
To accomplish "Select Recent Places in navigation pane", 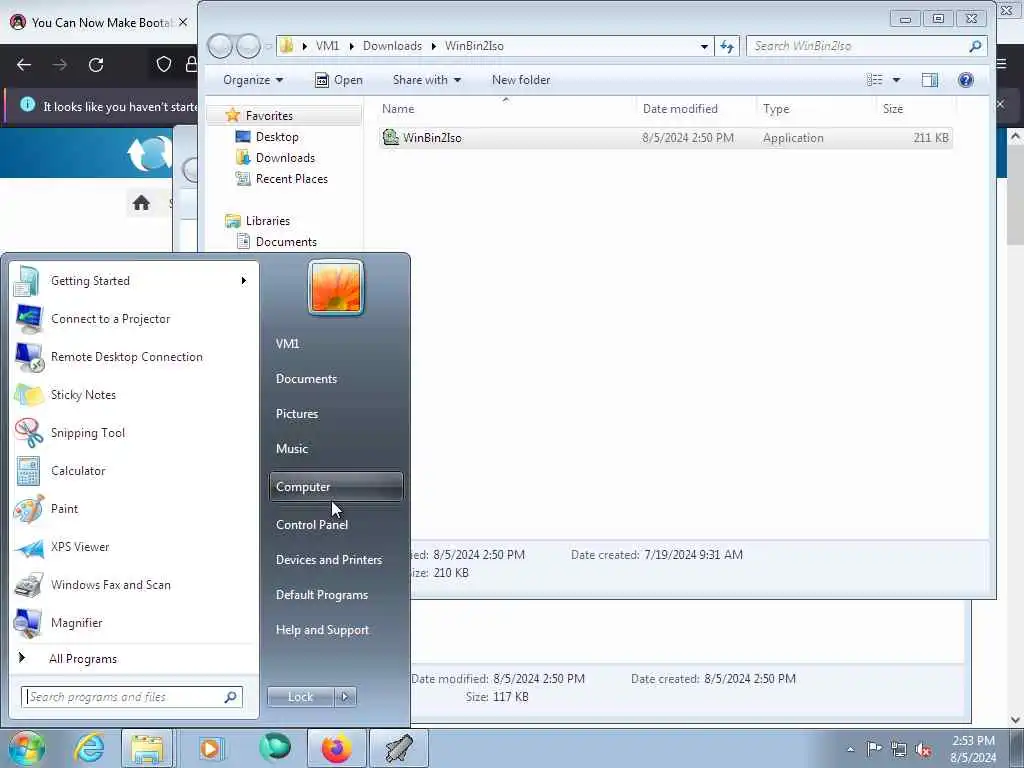I will point(291,178).
